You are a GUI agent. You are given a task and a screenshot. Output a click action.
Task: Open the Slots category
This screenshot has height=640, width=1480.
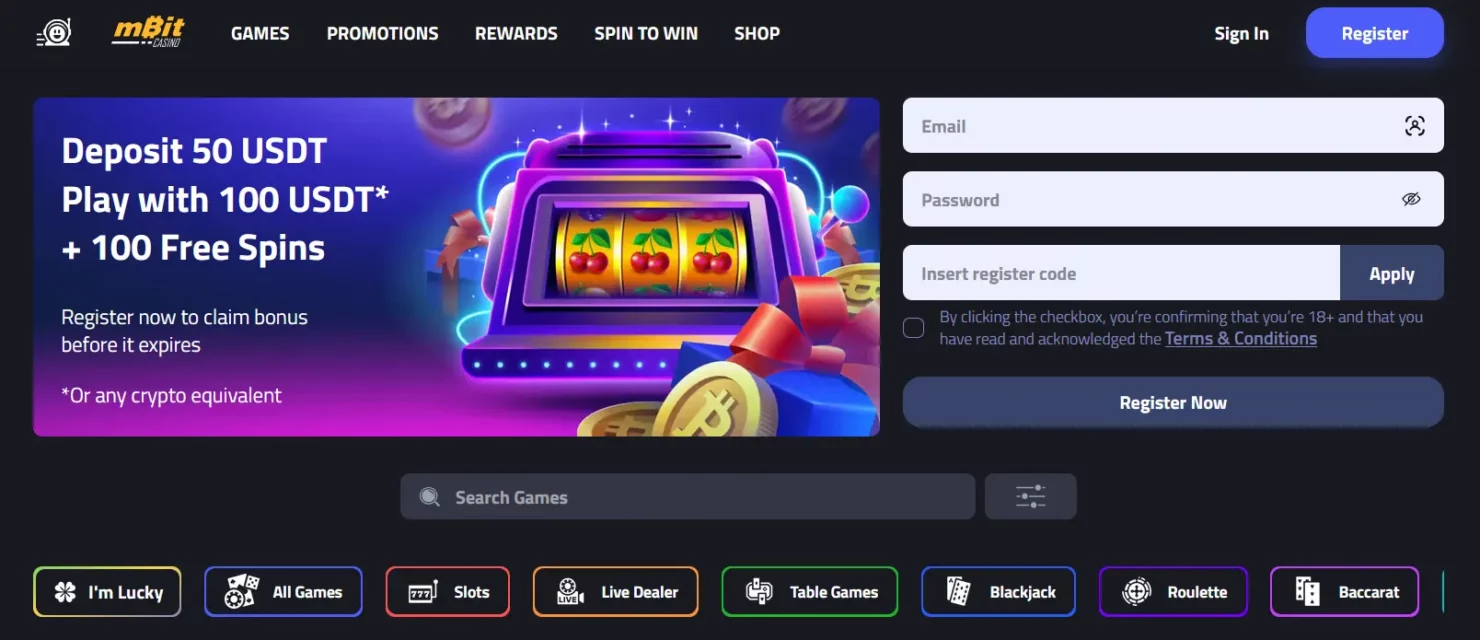tap(447, 592)
